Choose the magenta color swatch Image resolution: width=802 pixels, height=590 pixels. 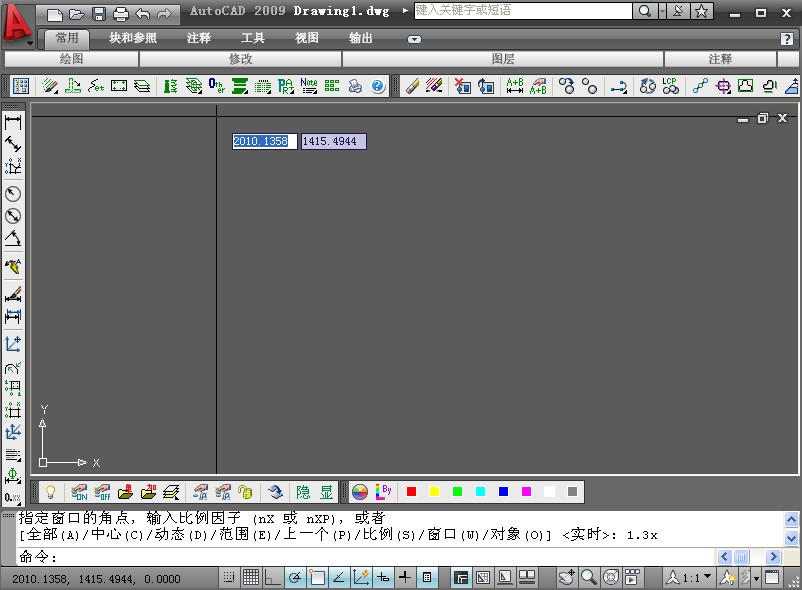(x=526, y=491)
